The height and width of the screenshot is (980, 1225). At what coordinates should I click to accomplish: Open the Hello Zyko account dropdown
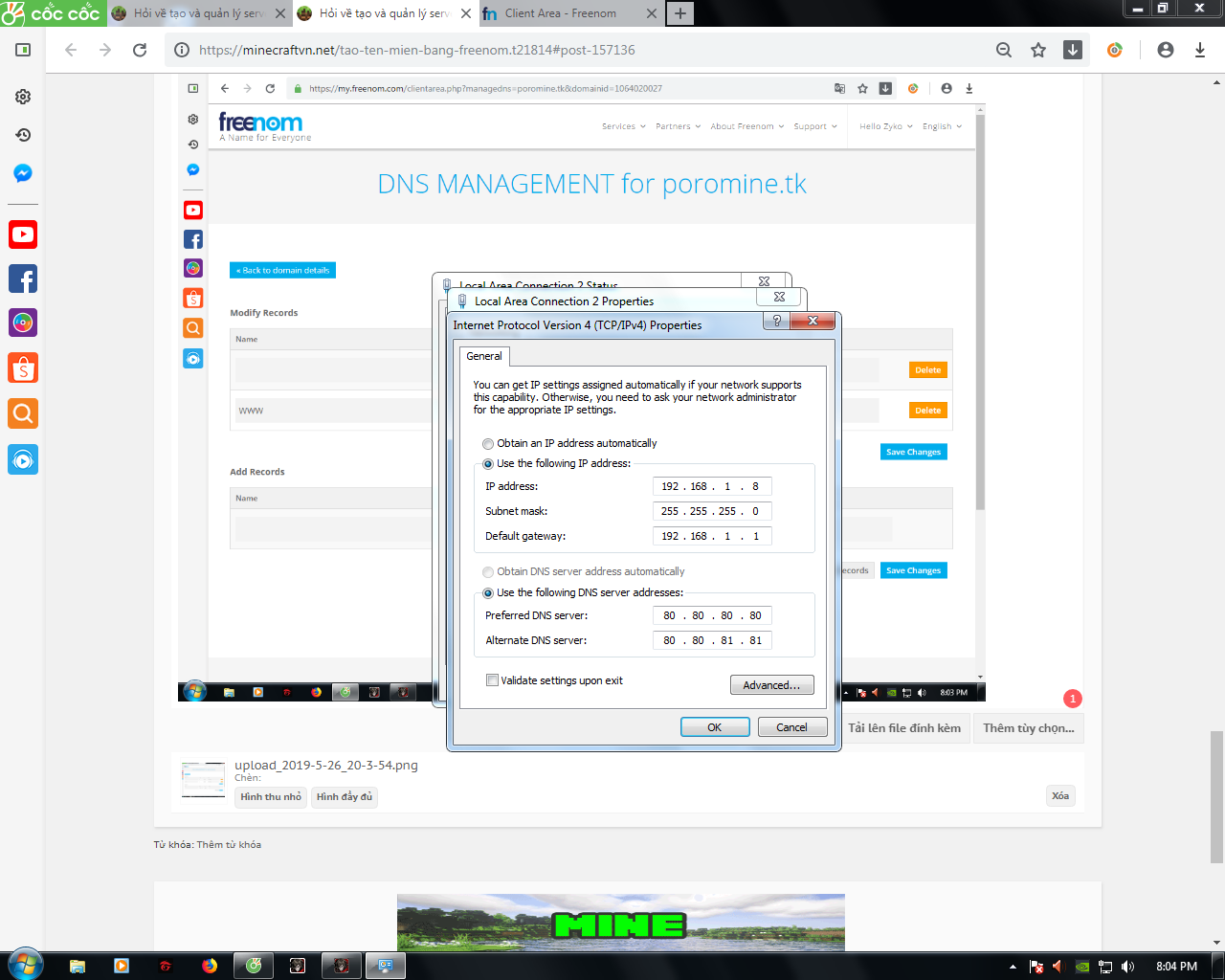pos(886,126)
